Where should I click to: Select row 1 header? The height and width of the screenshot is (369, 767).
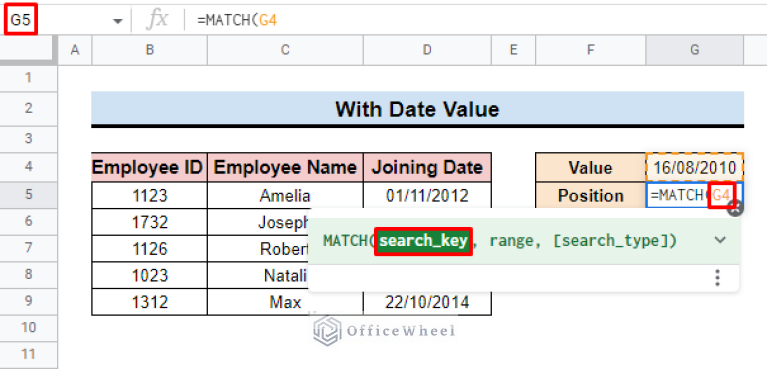(29, 78)
